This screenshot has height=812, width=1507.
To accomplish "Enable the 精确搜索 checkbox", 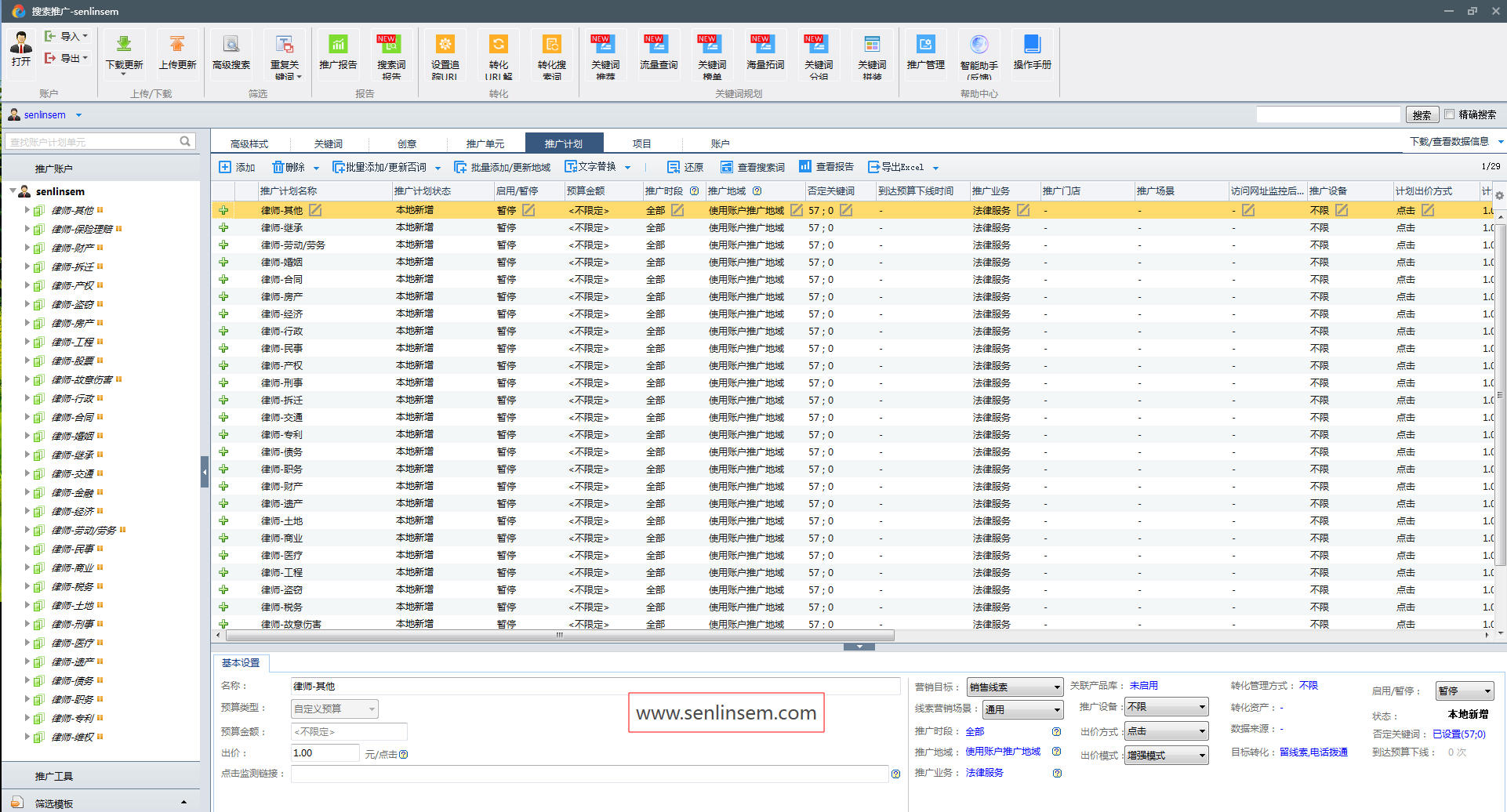I will (x=1450, y=114).
